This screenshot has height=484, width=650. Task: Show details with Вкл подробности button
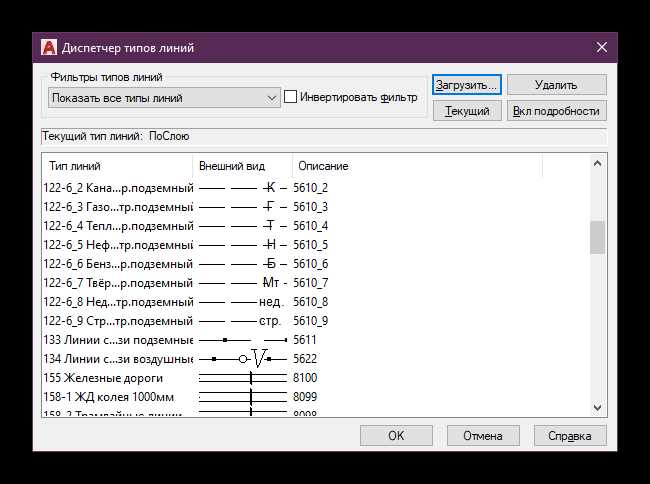(556, 111)
